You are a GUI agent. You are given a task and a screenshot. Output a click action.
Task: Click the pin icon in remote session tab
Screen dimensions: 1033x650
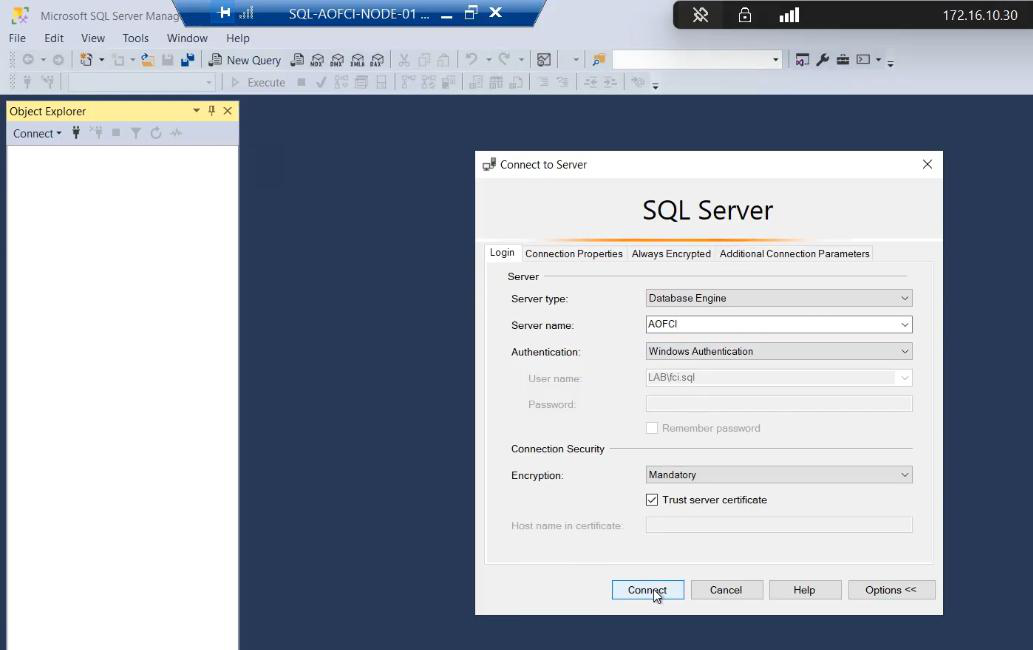(225, 13)
